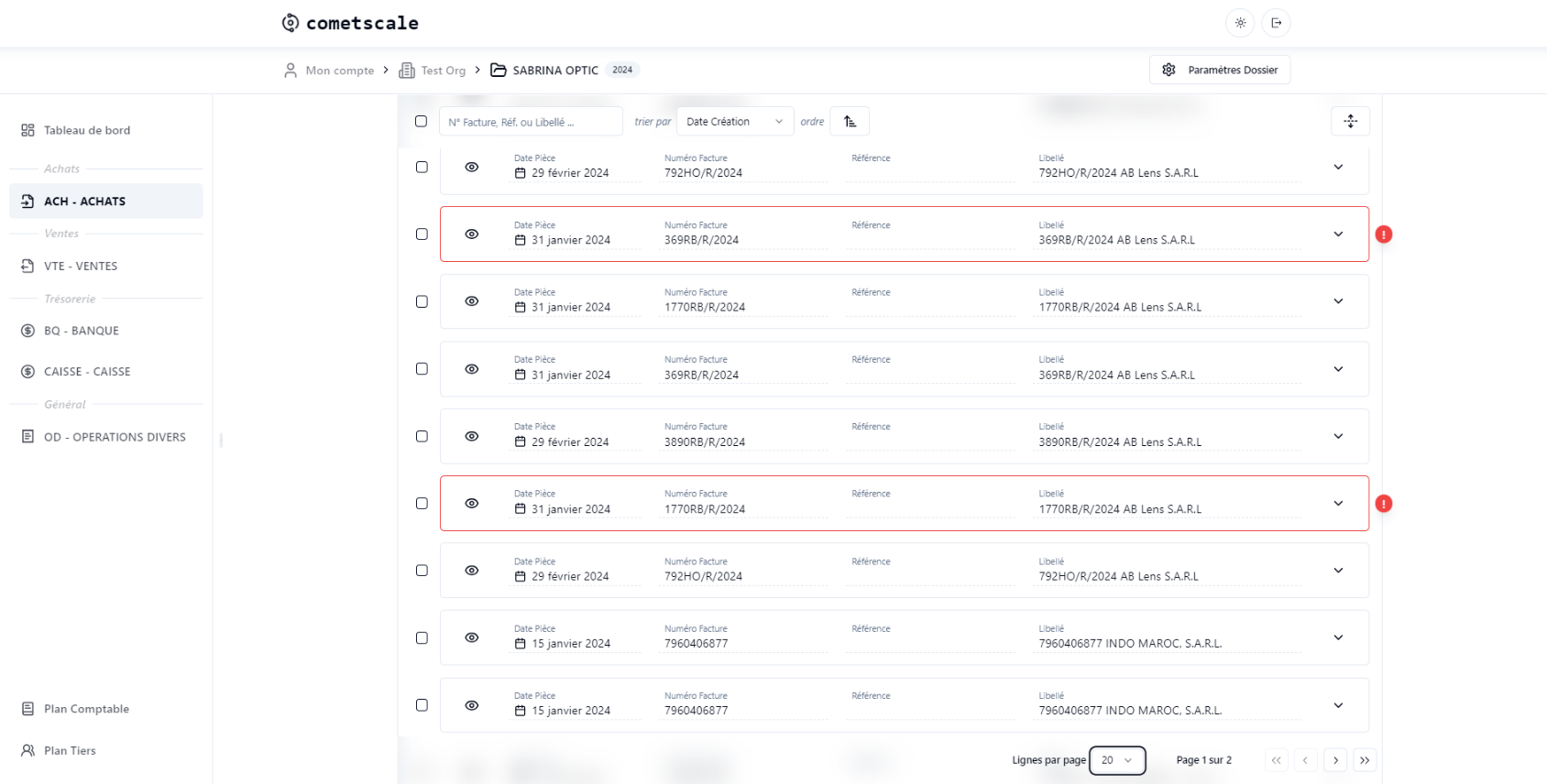Click red error badge beside 369RB/R/2024 invoice
The height and width of the screenshot is (784, 1547).
coord(1383,234)
